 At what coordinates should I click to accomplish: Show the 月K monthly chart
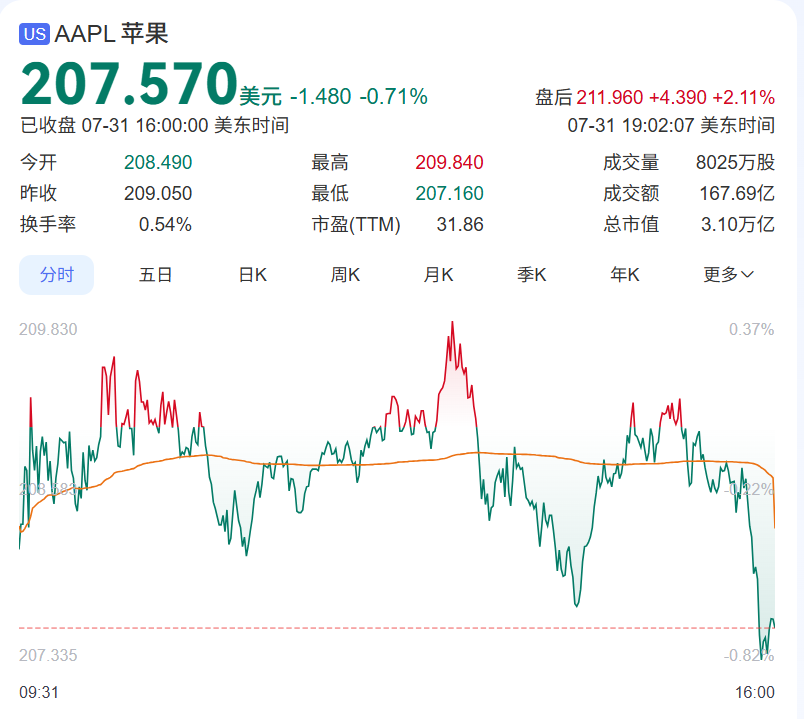(439, 275)
